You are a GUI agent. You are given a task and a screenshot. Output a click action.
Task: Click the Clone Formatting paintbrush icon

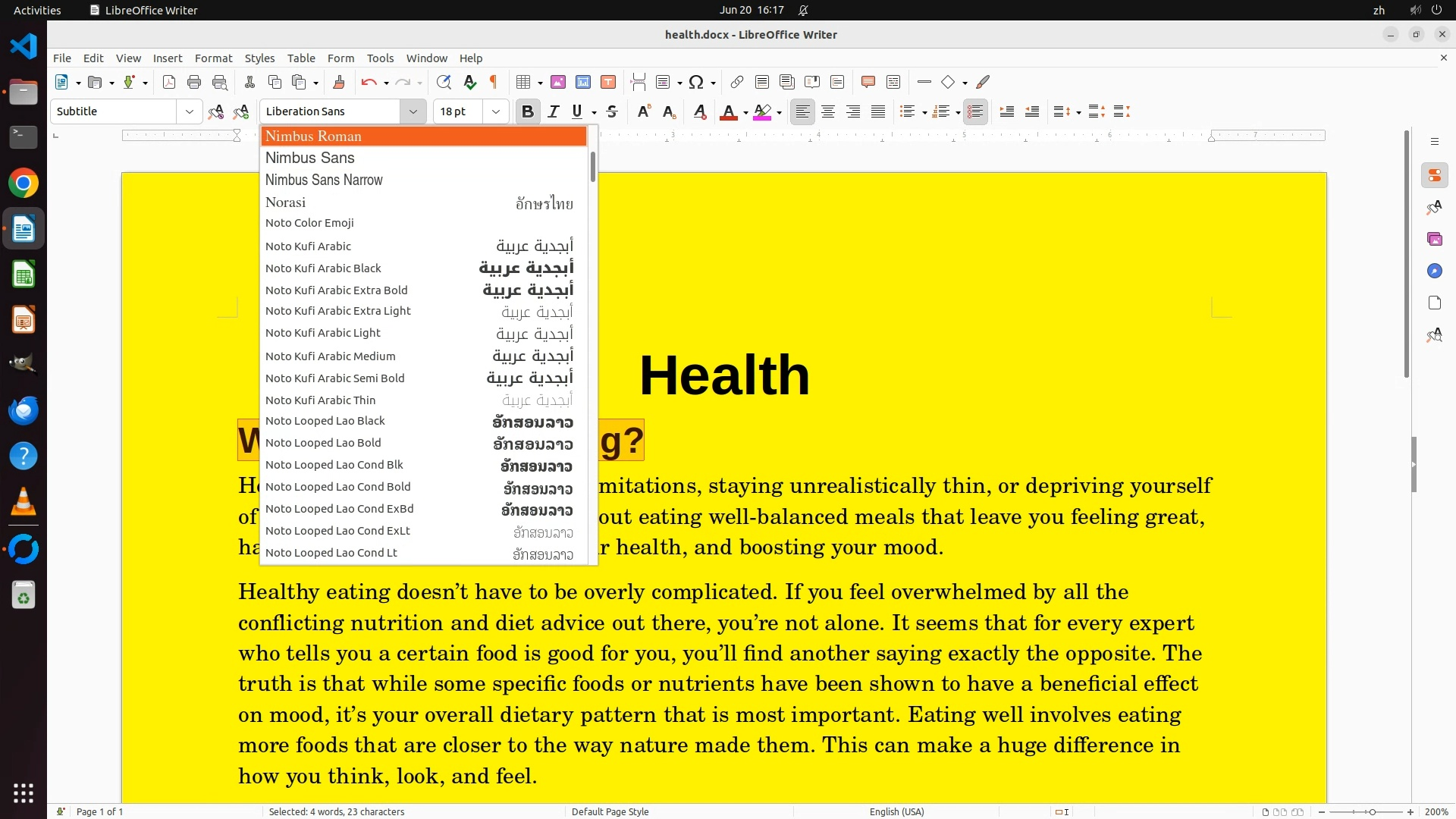coord(338,82)
